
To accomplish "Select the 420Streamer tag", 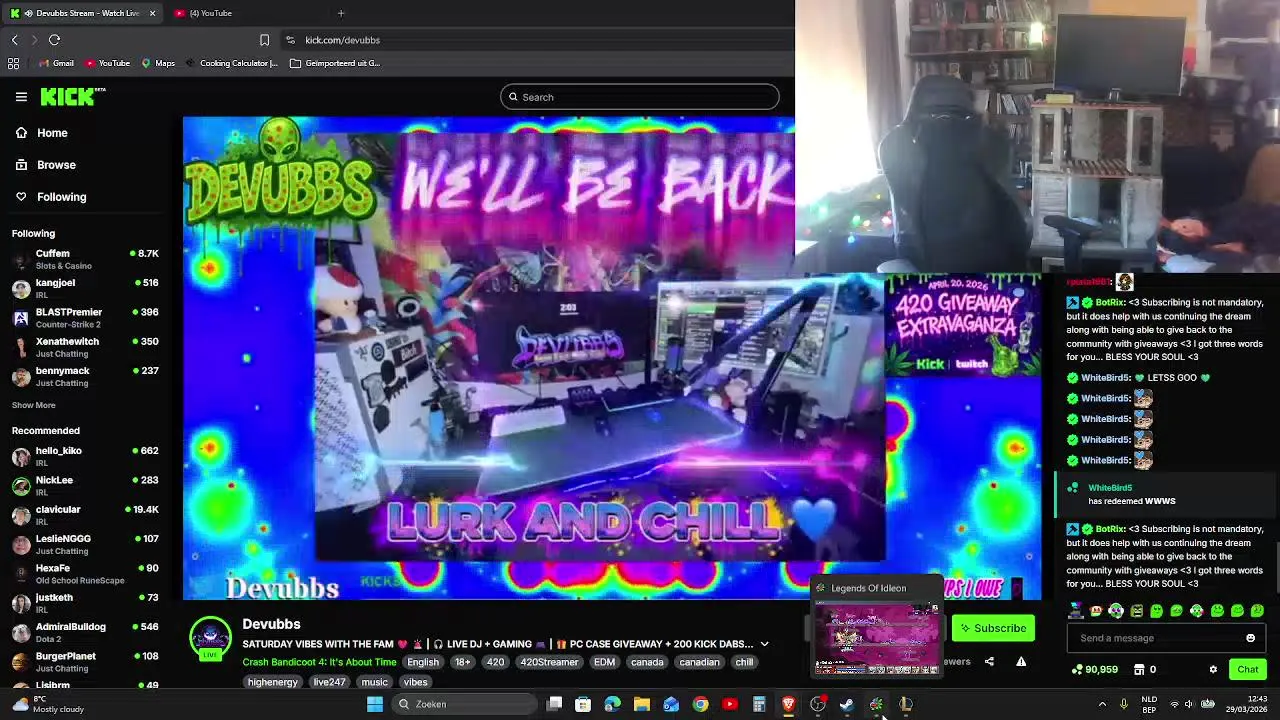I will click(x=549, y=662).
